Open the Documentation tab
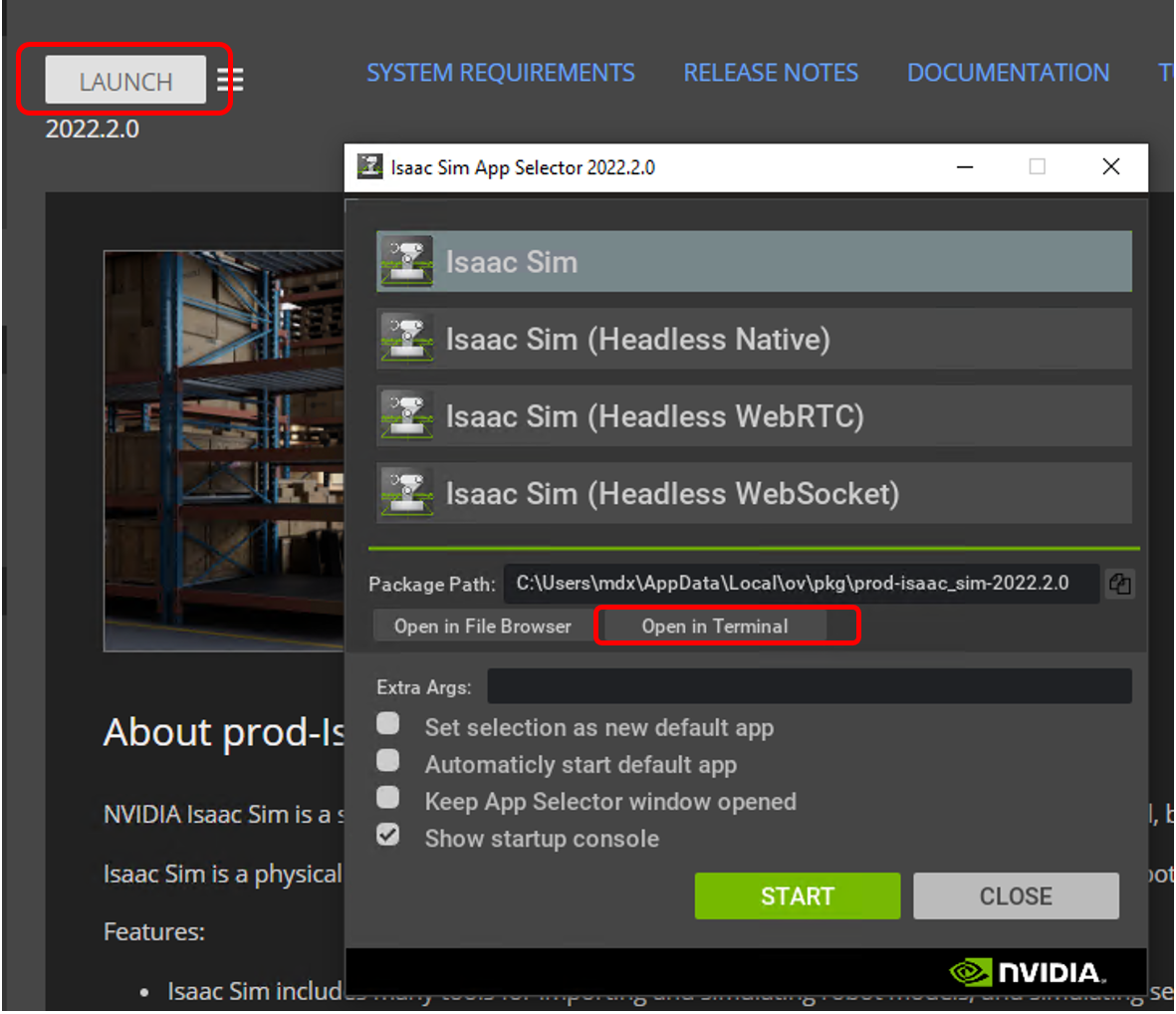Image resolution: width=1176 pixels, height=1014 pixels. 1008,73
